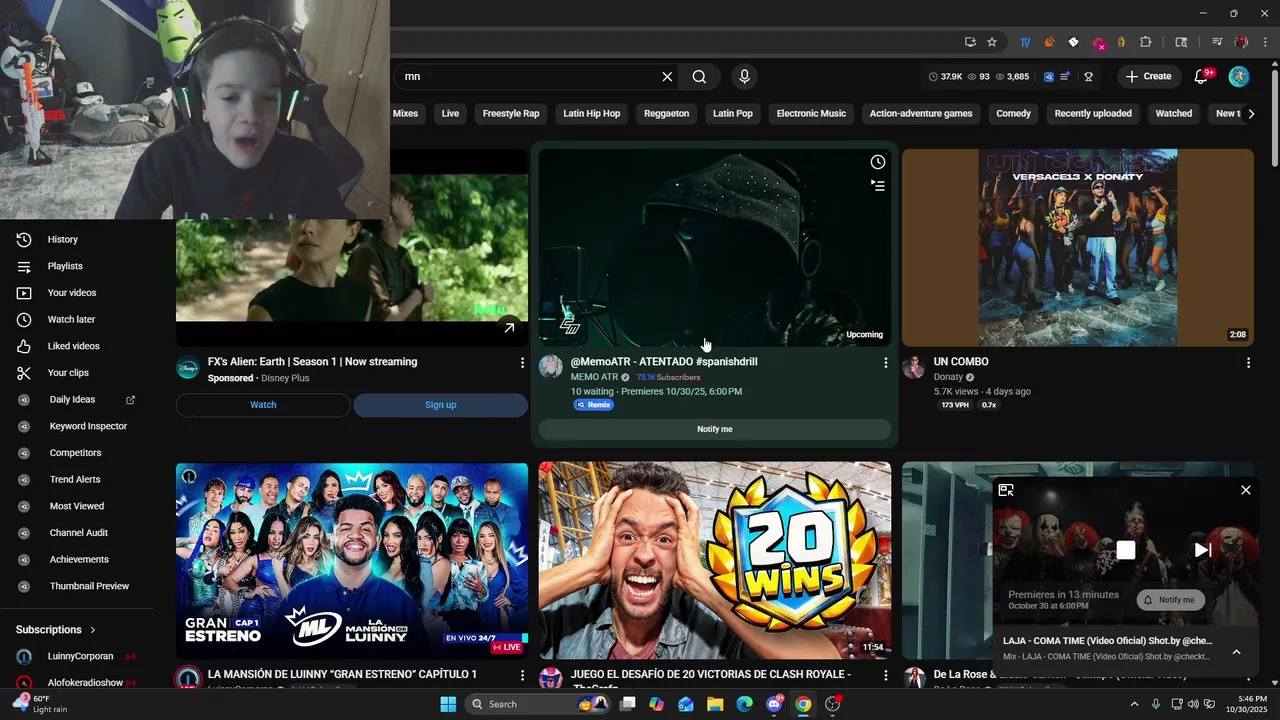This screenshot has width=1280, height=720.
Task: Click the ad's Watch button
Action: (263, 405)
